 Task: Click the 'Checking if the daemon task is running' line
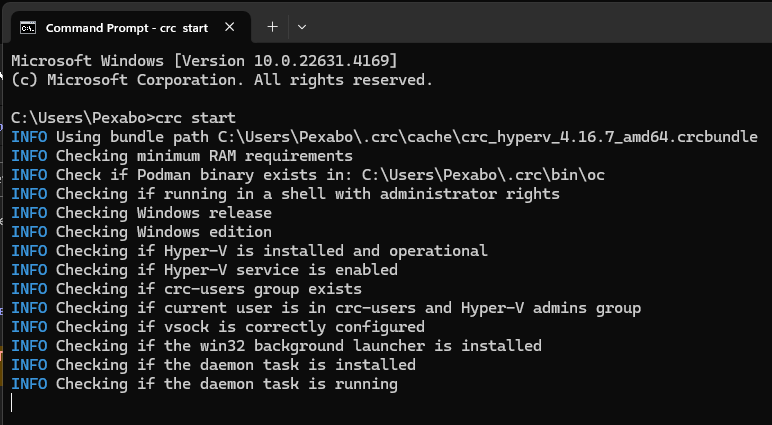point(204,384)
